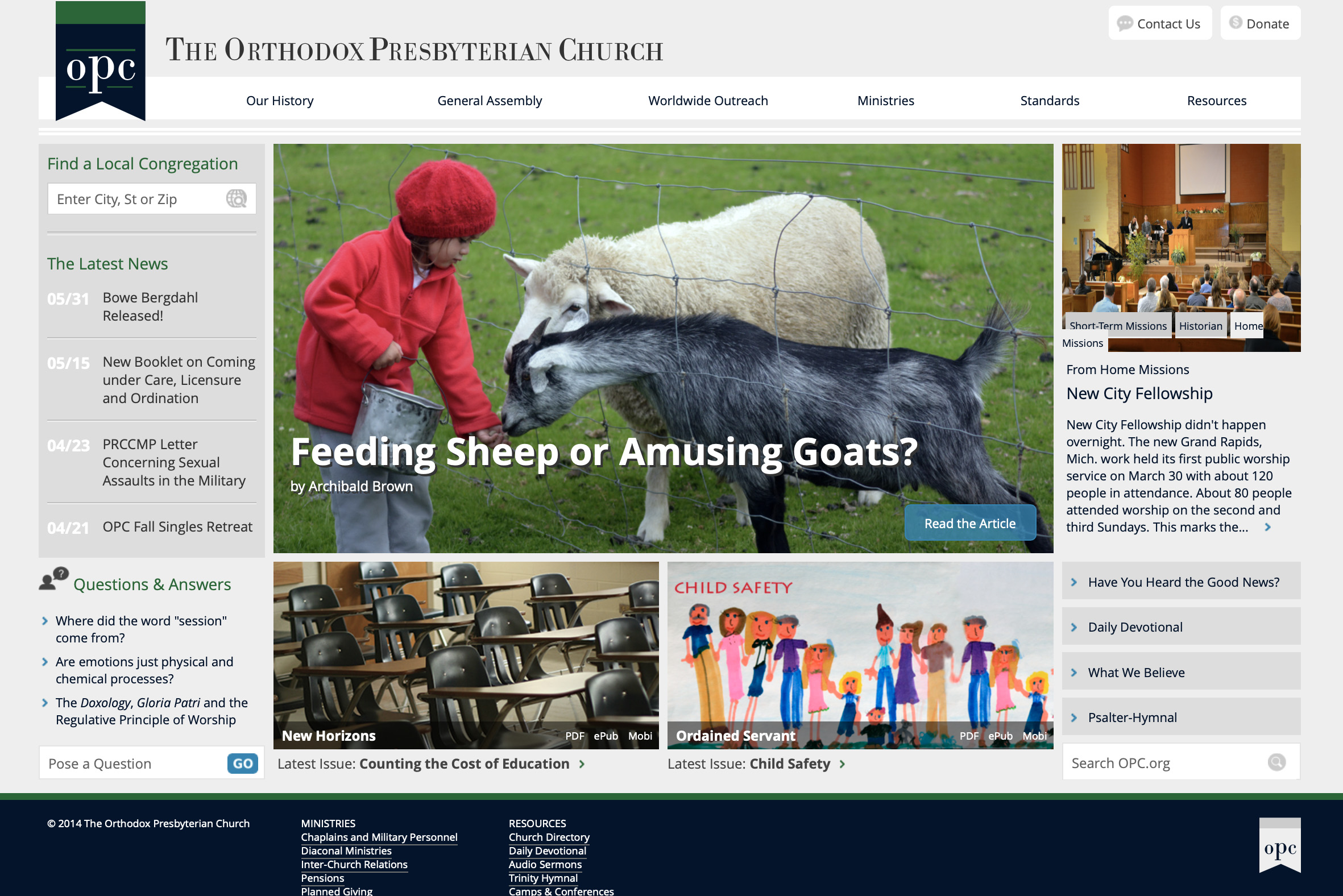
Task: Open the OPC Fall Singles Retreat news
Action: click(177, 526)
